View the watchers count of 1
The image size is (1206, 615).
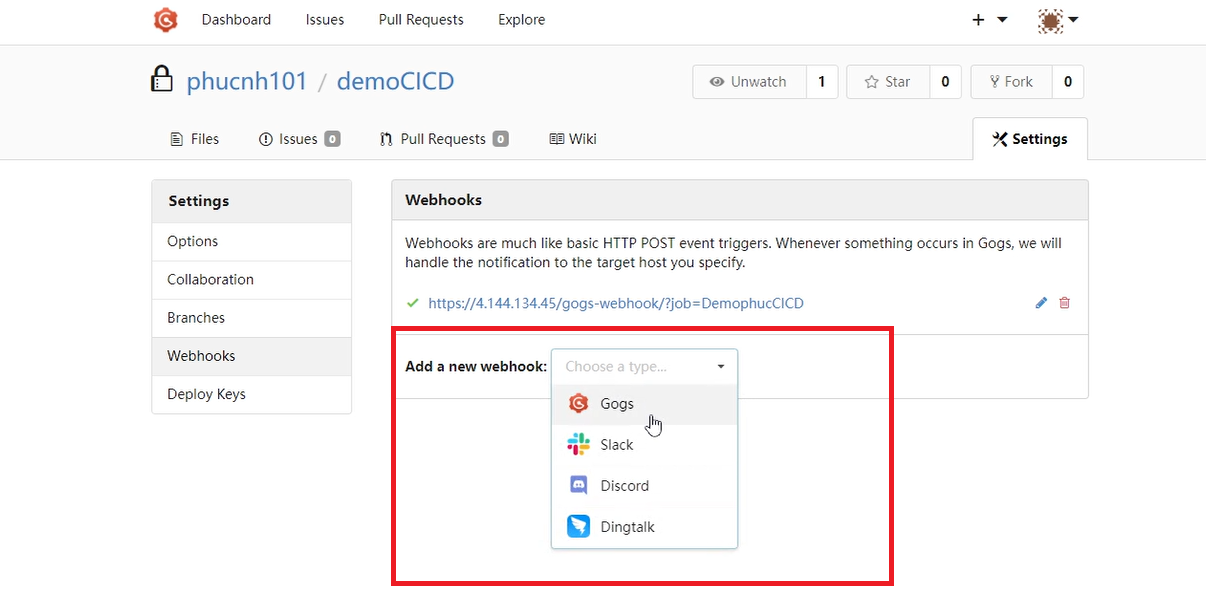(822, 82)
